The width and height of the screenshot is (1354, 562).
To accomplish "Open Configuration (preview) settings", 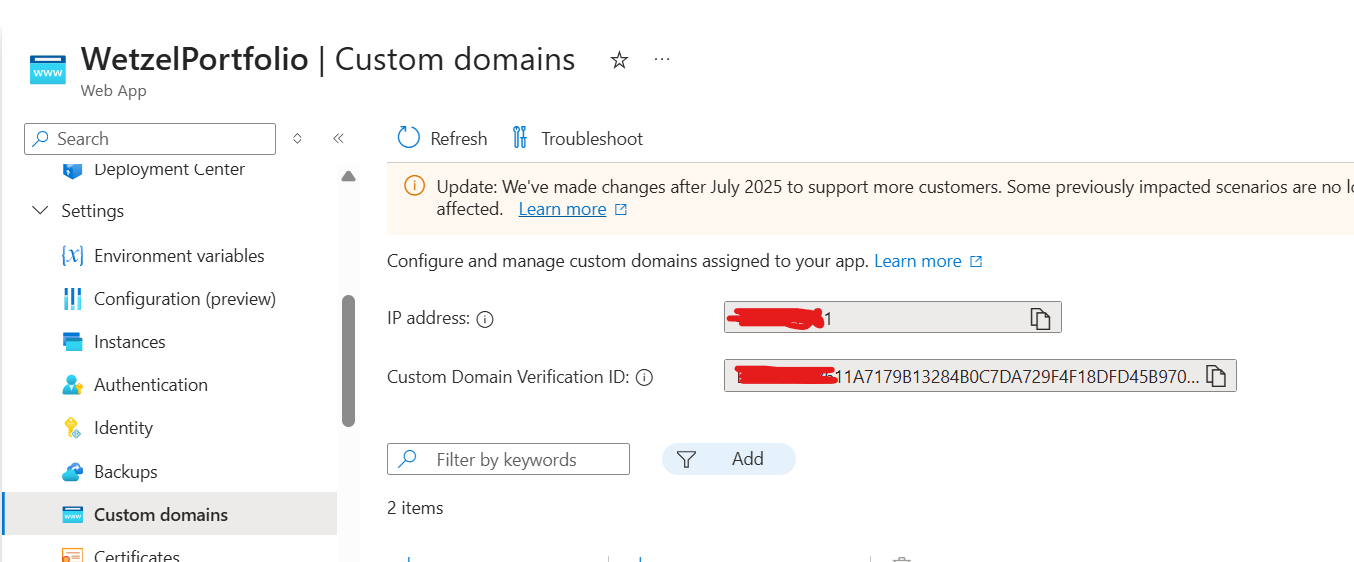I will [184, 299].
